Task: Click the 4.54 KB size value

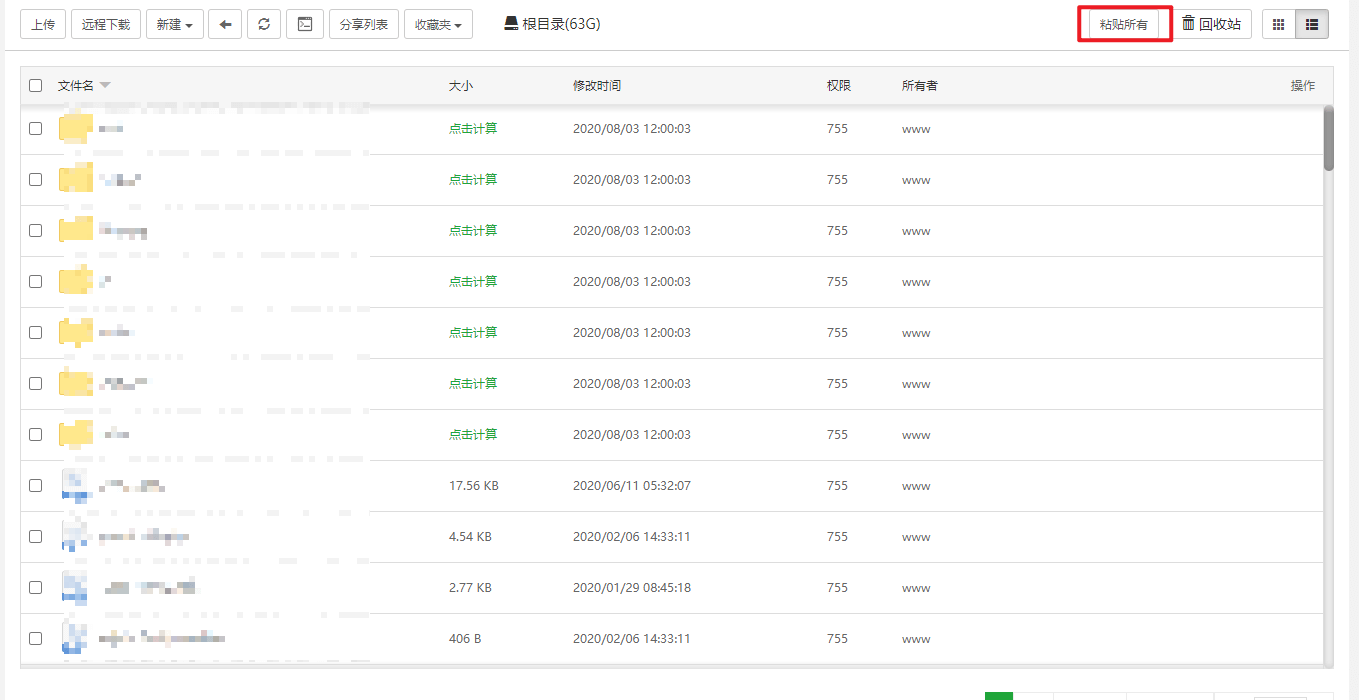Action: pyautogui.click(x=470, y=537)
